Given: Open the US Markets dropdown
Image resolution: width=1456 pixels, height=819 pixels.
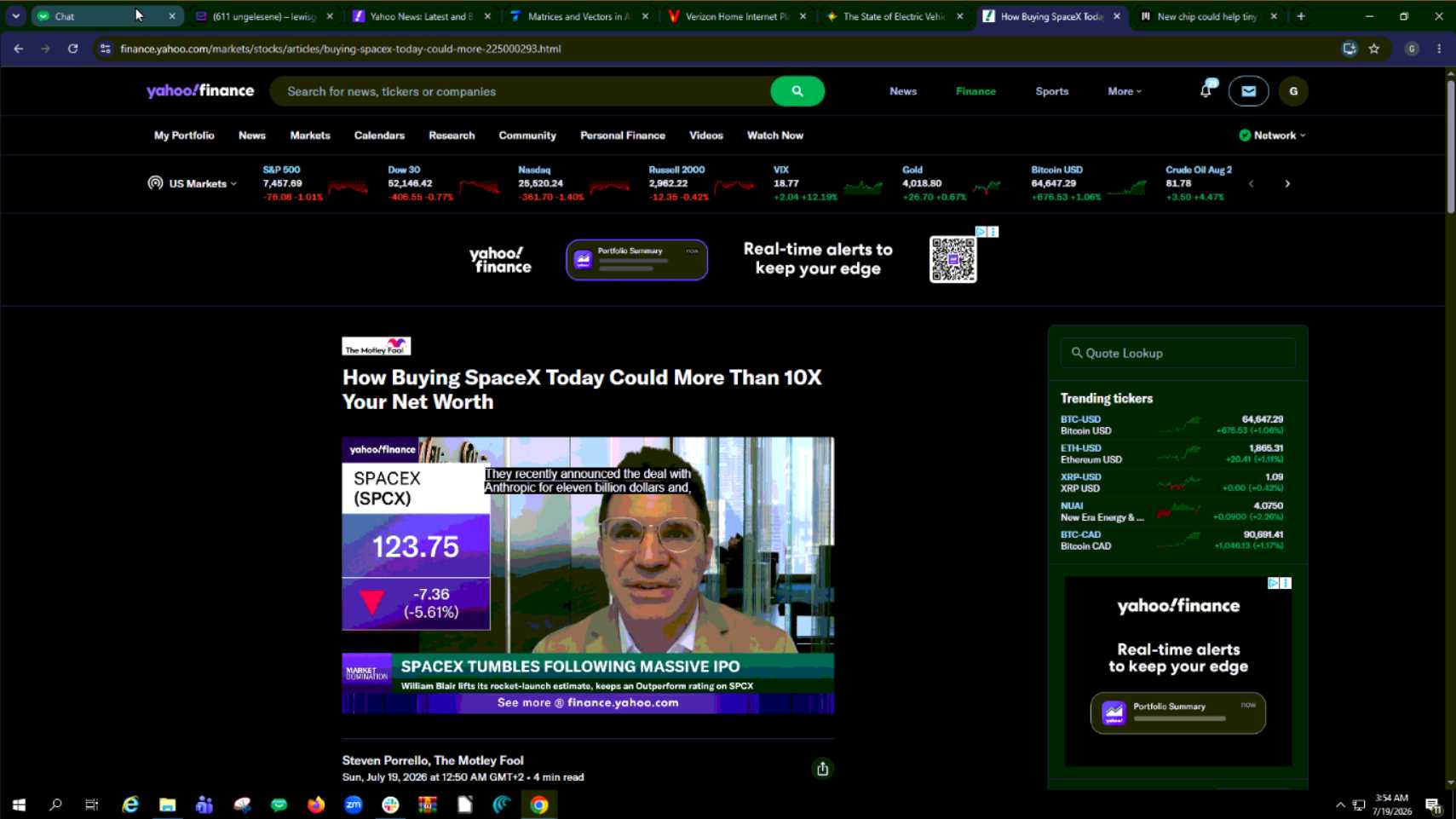Looking at the screenshot, I should click(x=193, y=183).
